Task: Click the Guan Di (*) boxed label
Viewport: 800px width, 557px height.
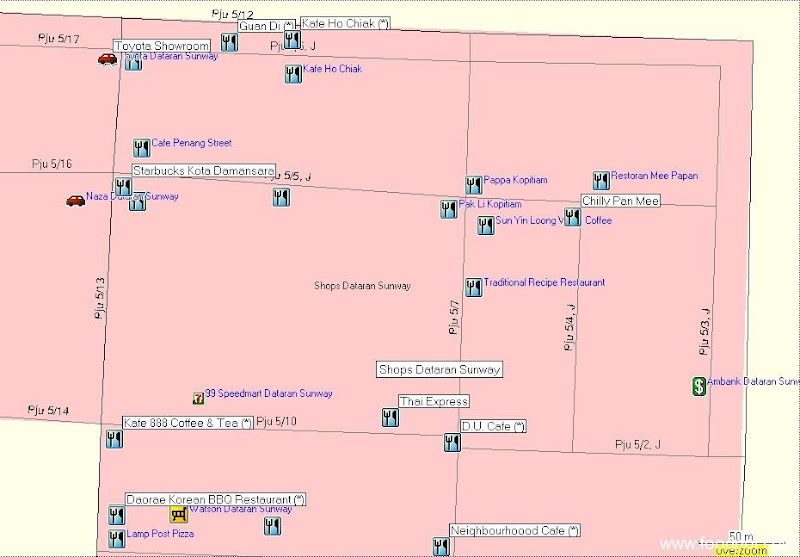Action: click(266, 26)
